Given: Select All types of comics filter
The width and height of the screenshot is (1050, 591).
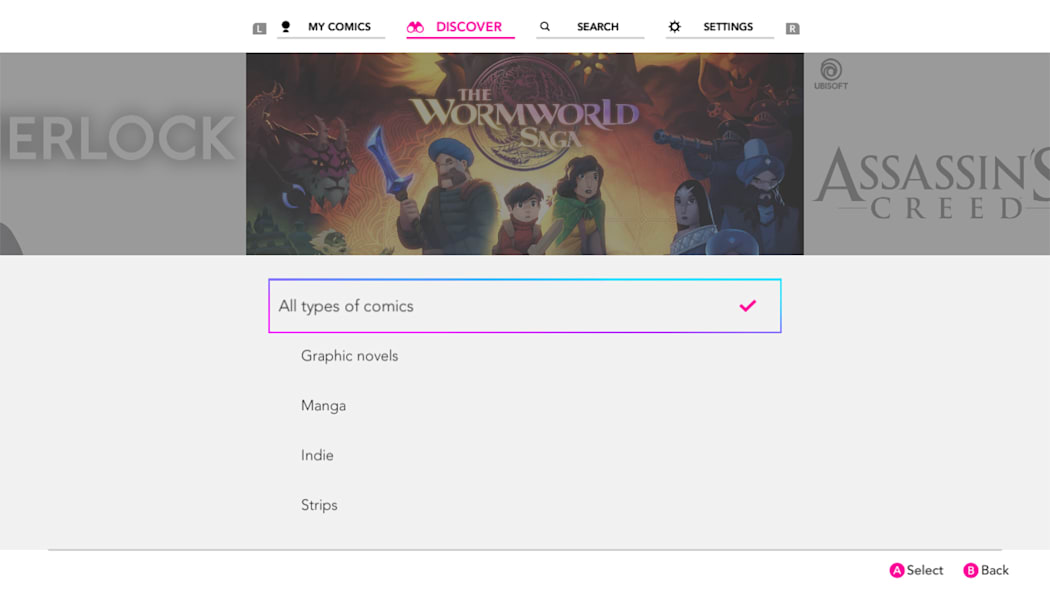Looking at the screenshot, I should (x=525, y=306).
